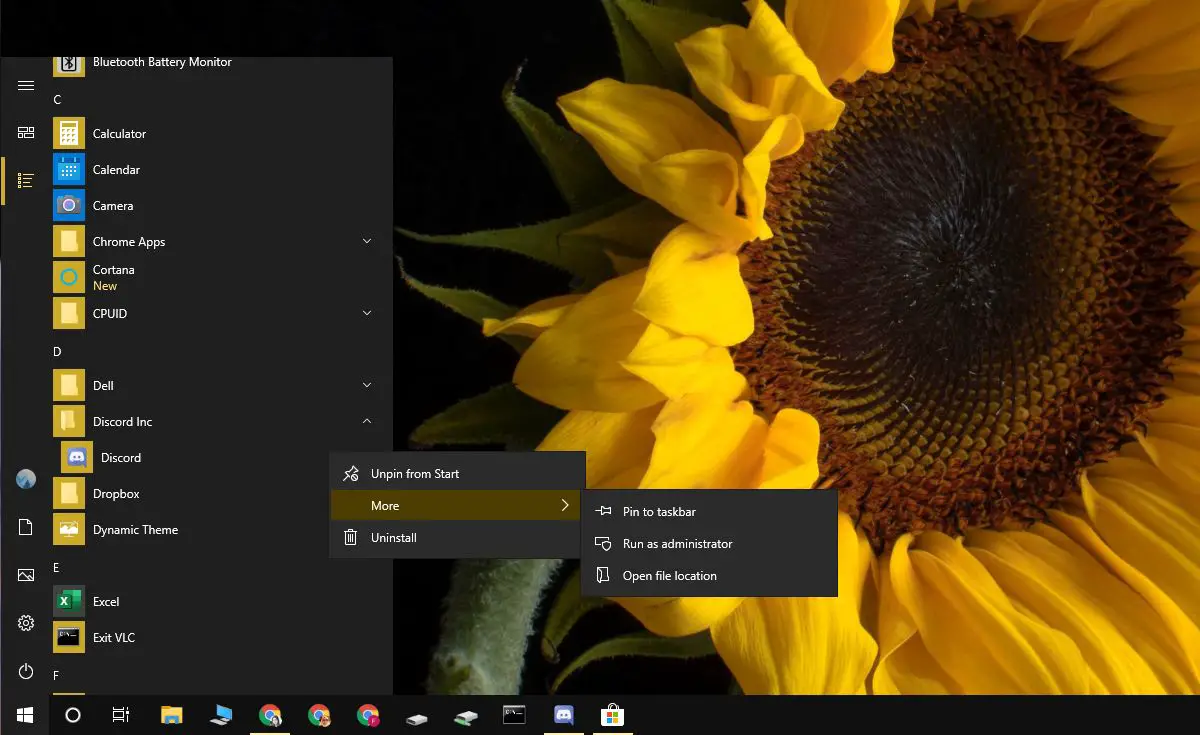Expand the Chrome Apps folder
The width and height of the screenshot is (1200, 735).
366,242
